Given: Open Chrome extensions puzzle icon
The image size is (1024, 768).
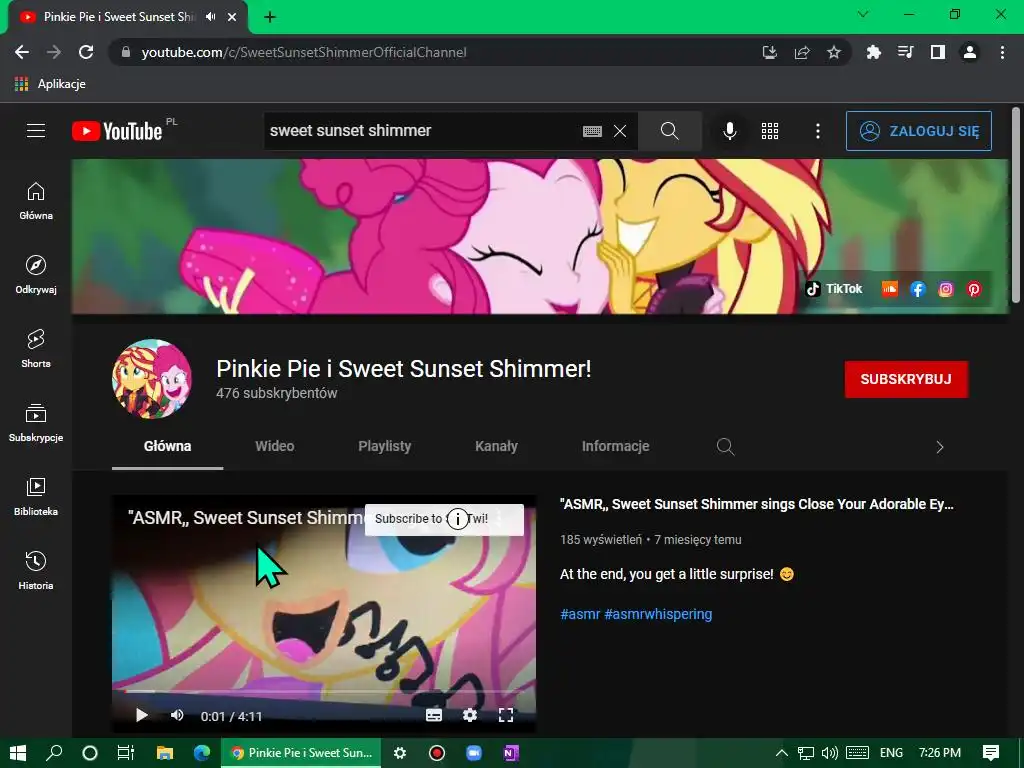Looking at the screenshot, I should click(874, 52).
